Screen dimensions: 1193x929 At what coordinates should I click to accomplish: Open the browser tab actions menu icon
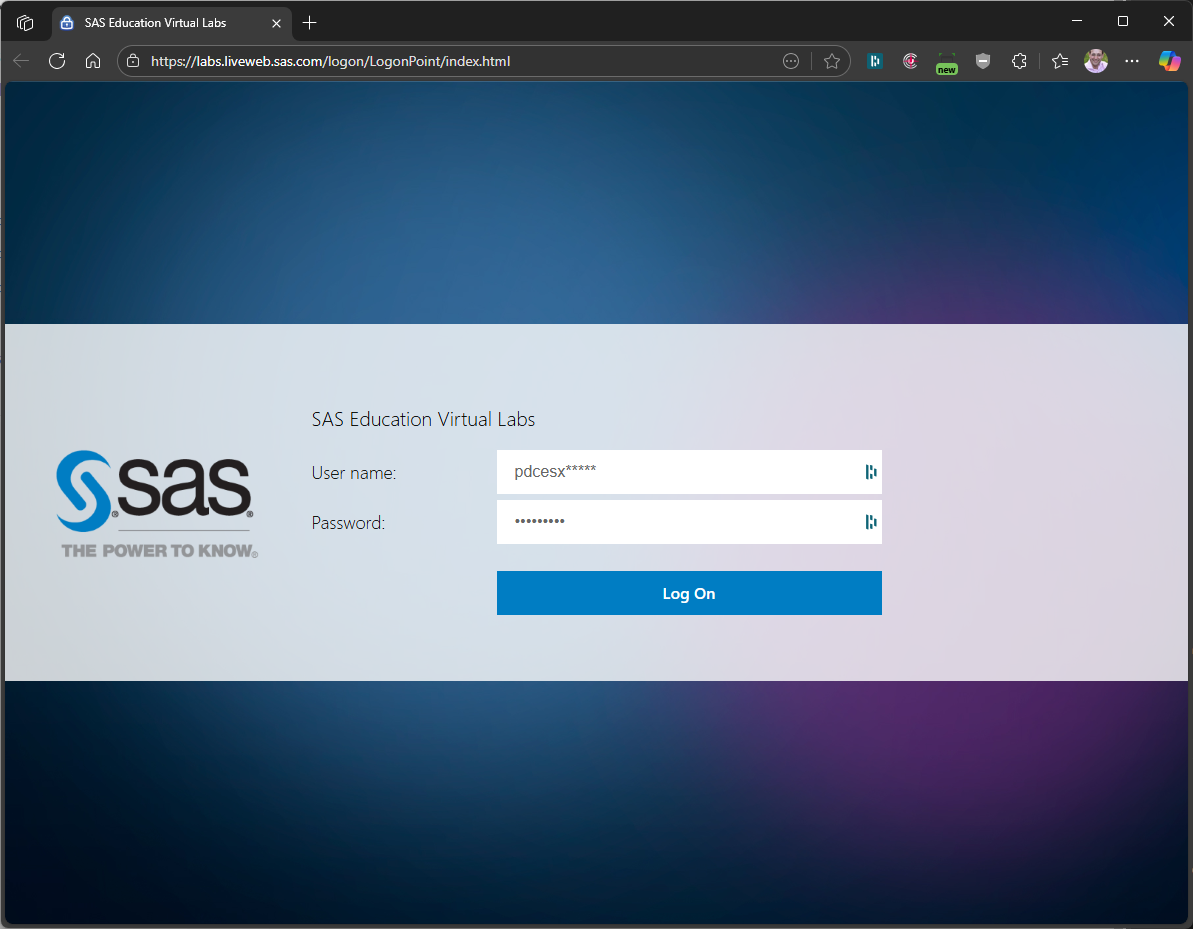[x=24, y=21]
